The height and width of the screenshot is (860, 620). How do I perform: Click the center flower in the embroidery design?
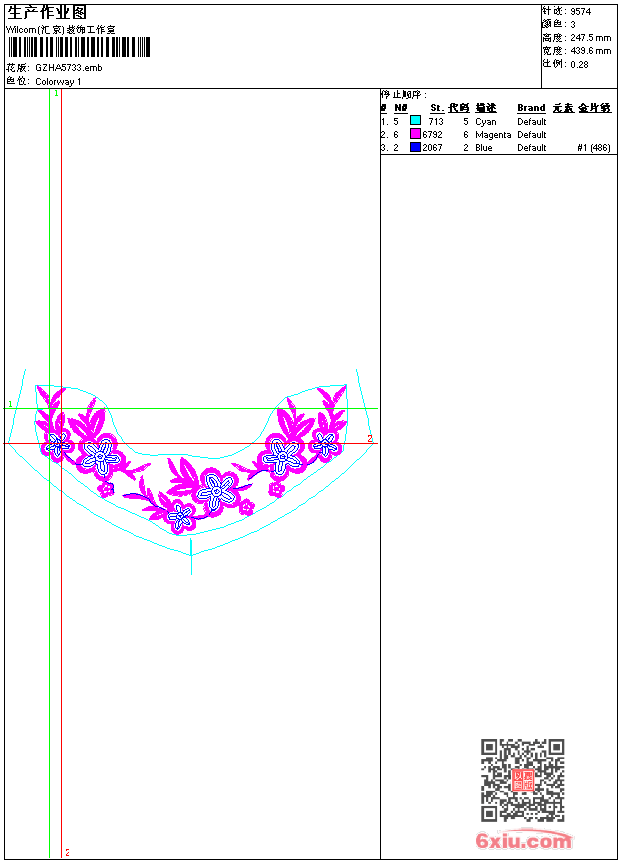pyautogui.click(x=216, y=491)
